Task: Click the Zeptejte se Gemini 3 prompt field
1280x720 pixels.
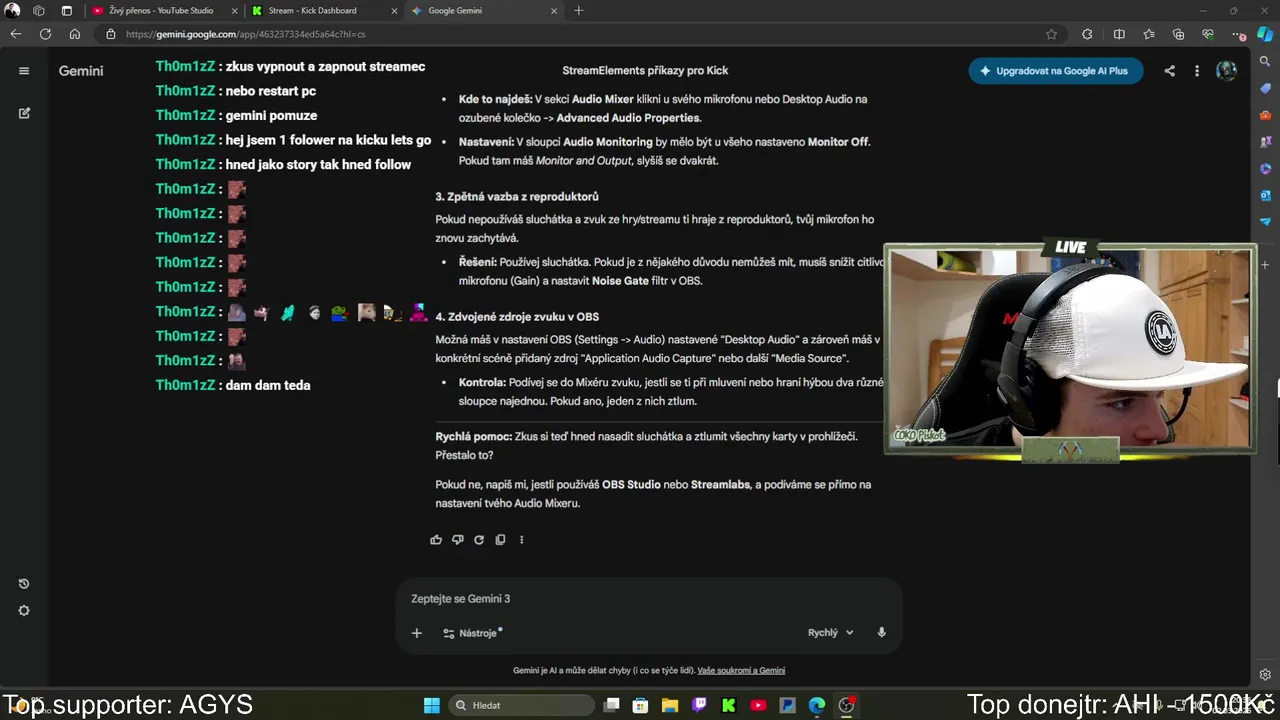Action: (x=648, y=599)
